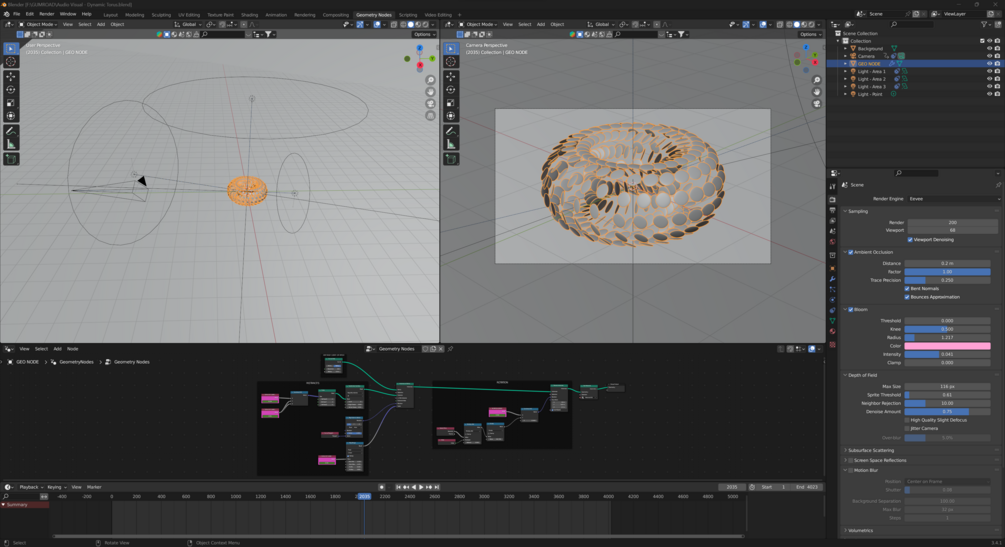The height and width of the screenshot is (547, 1005).
Task: Hide the Camera object in outliner
Action: (989, 56)
